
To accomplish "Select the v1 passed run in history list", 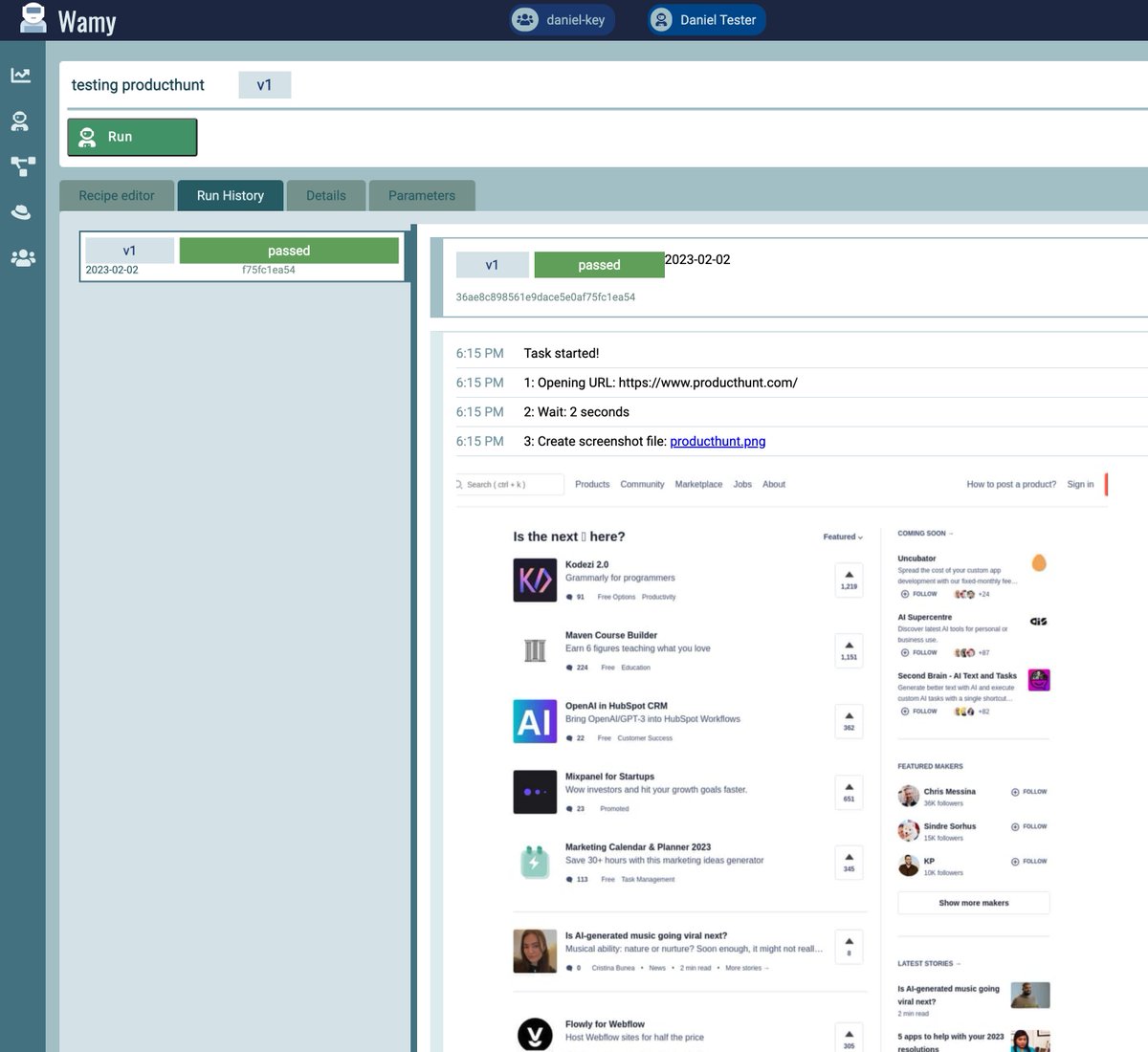I will [242, 257].
